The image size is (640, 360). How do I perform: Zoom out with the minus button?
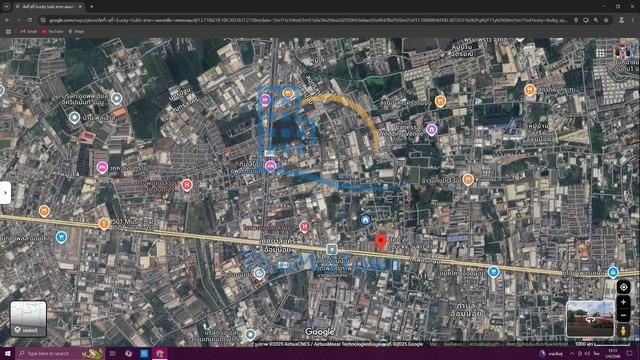pyautogui.click(x=623, y=315)
